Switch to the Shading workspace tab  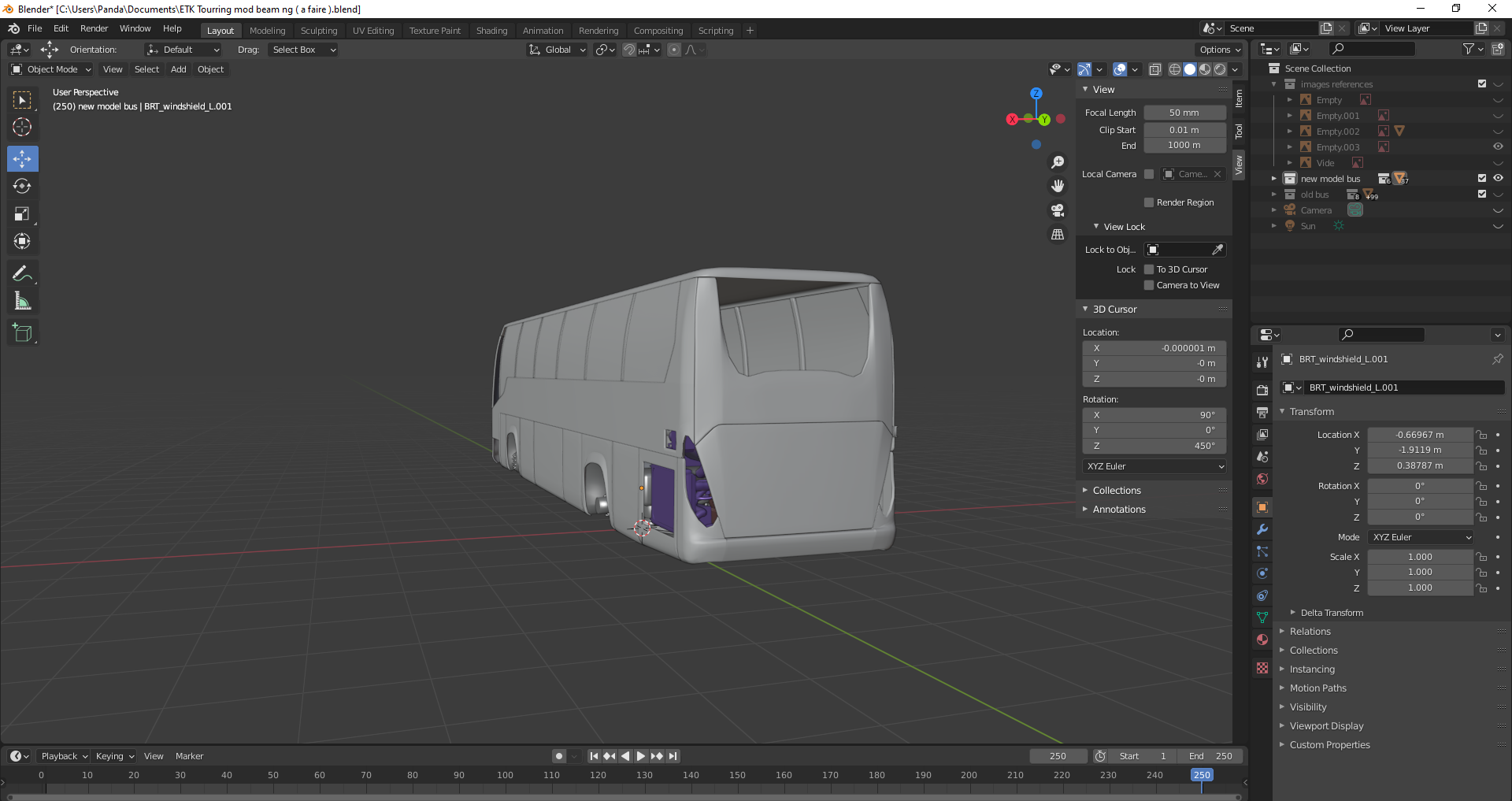491,31
